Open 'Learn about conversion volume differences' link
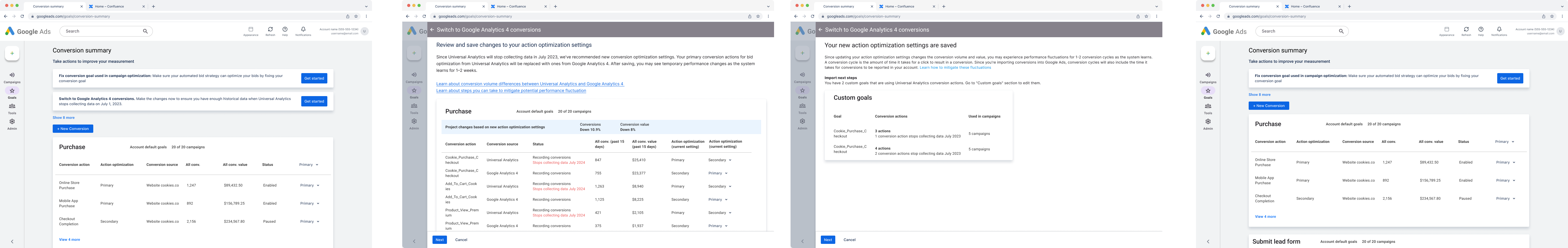Image resolution: width=1568 pixels, height=248 pixels. point(530,84)
